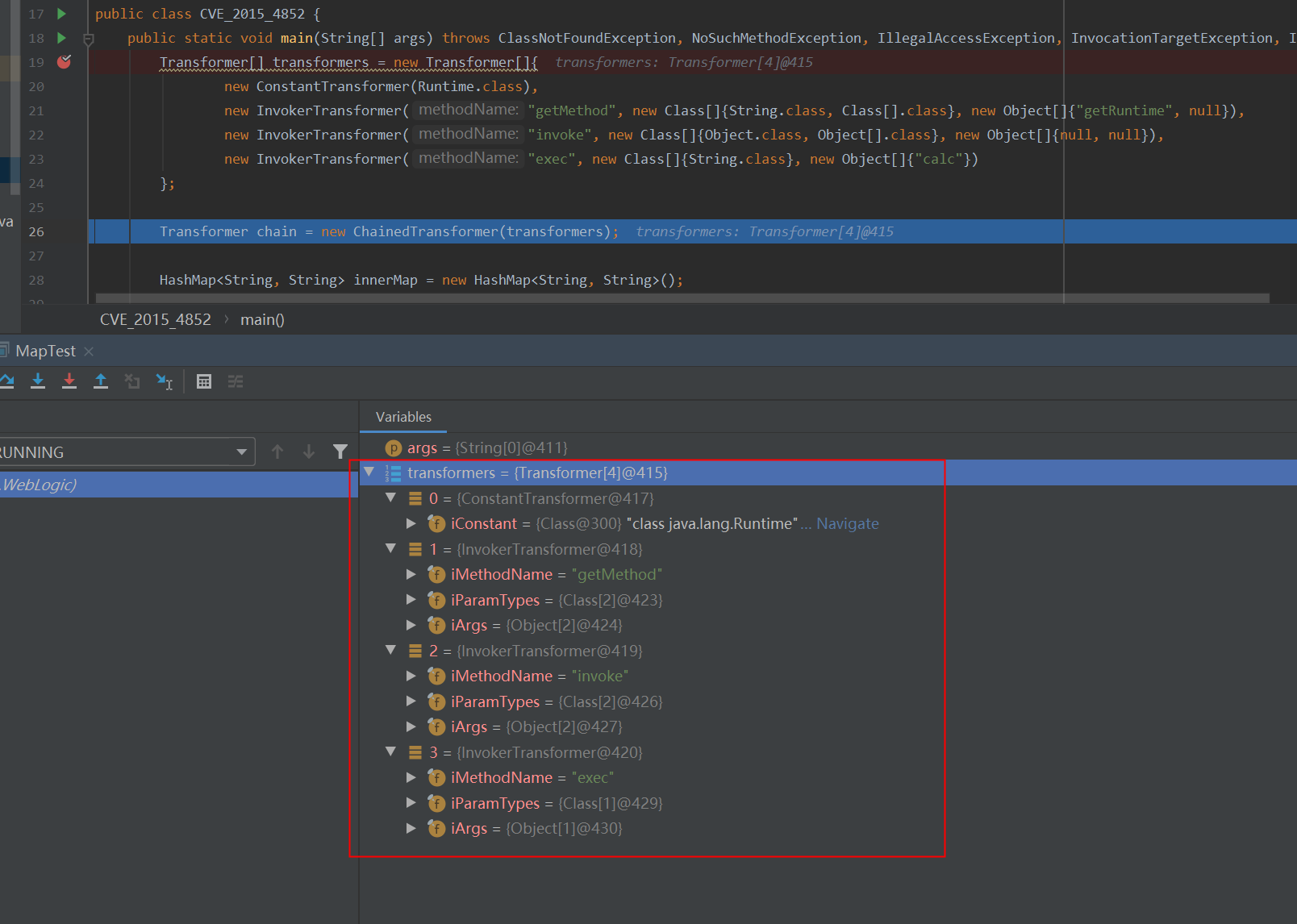Run class from gutter arrow on line 17
Viewport: 1297px width, 924px height.
click(x=61, y=14)
